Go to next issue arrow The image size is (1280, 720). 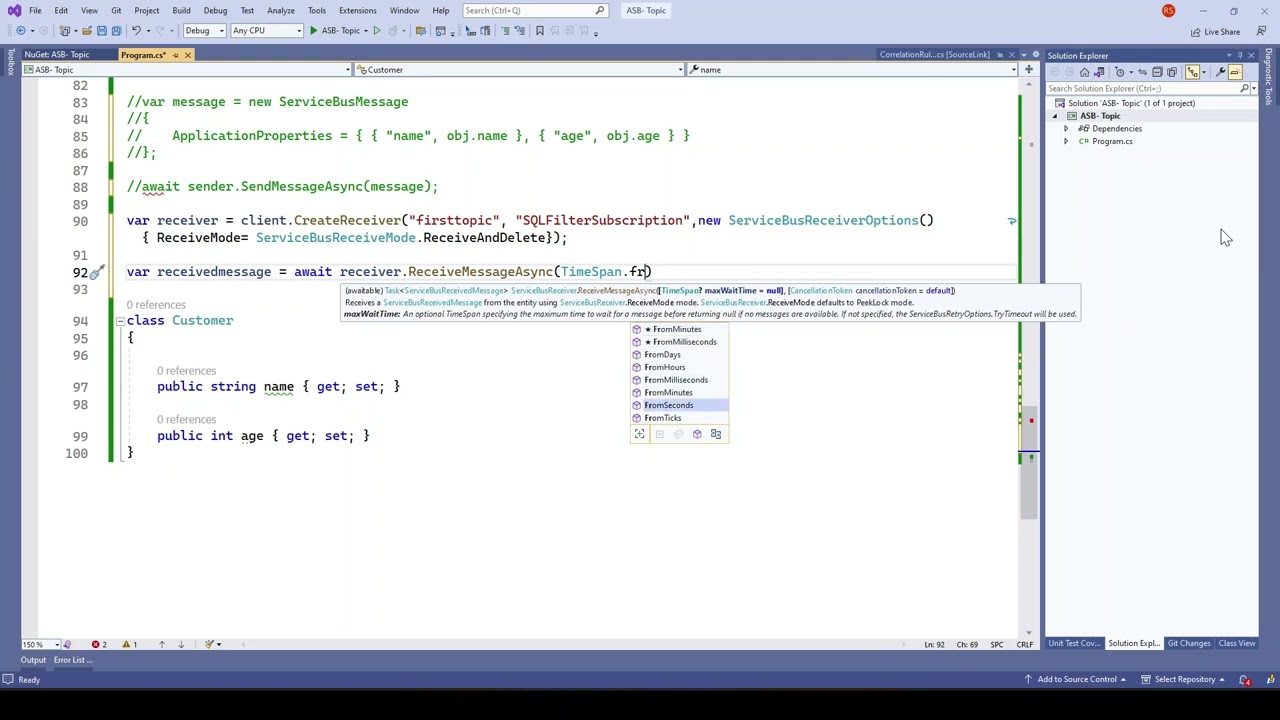coord(181,644)
